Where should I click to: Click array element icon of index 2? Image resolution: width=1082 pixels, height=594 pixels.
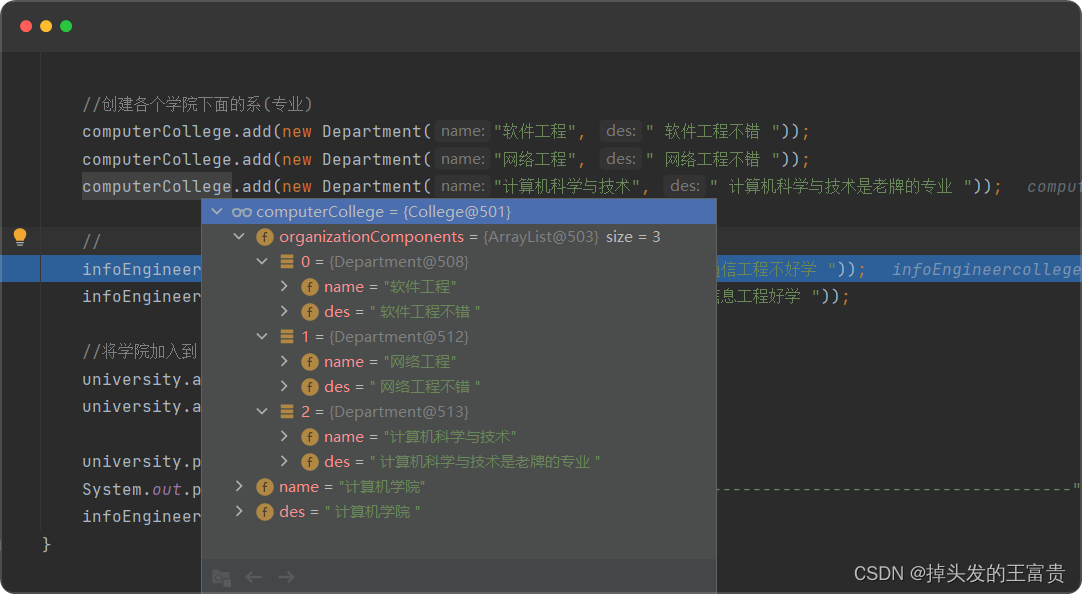pos(287,412)
